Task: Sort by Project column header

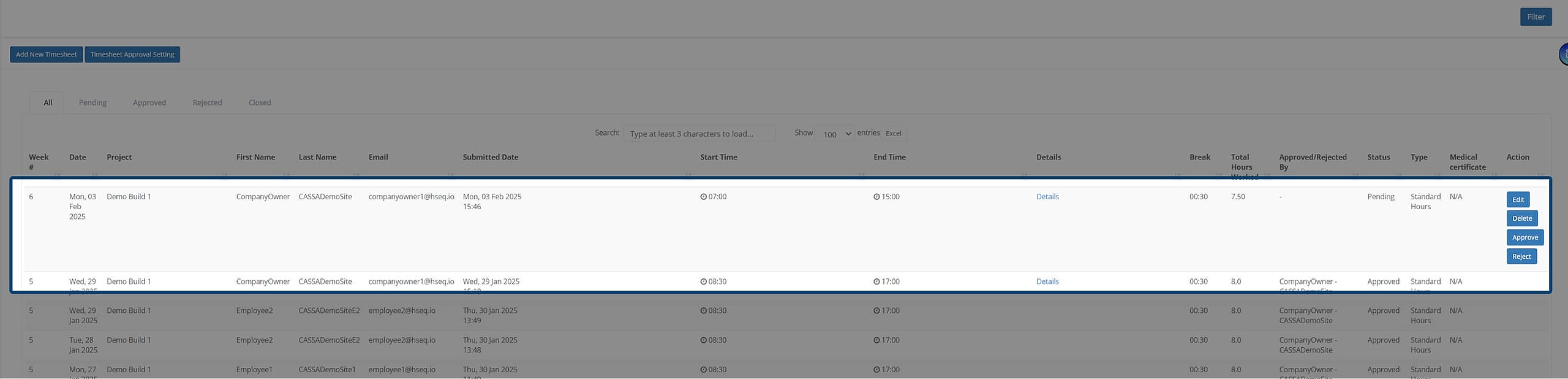Action: [x=119, y=157]
